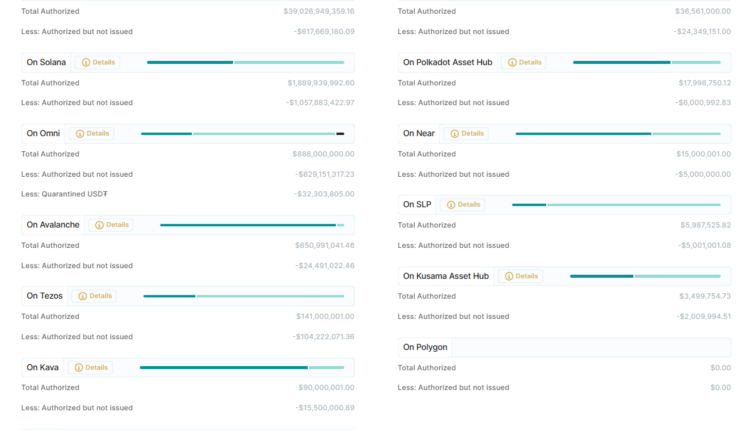This screenshot has width=750, height=430.
Task: Click the On Omni issuance bar
Action: [242, 133]
